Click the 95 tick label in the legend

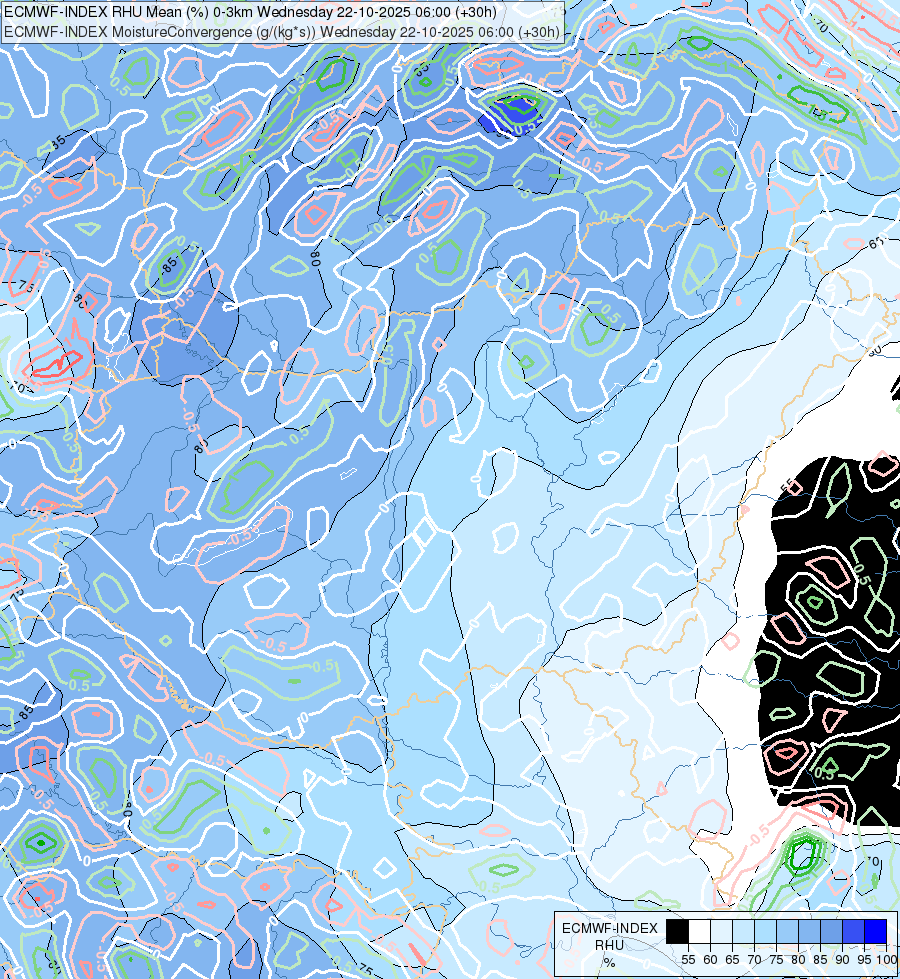[864, 960]
